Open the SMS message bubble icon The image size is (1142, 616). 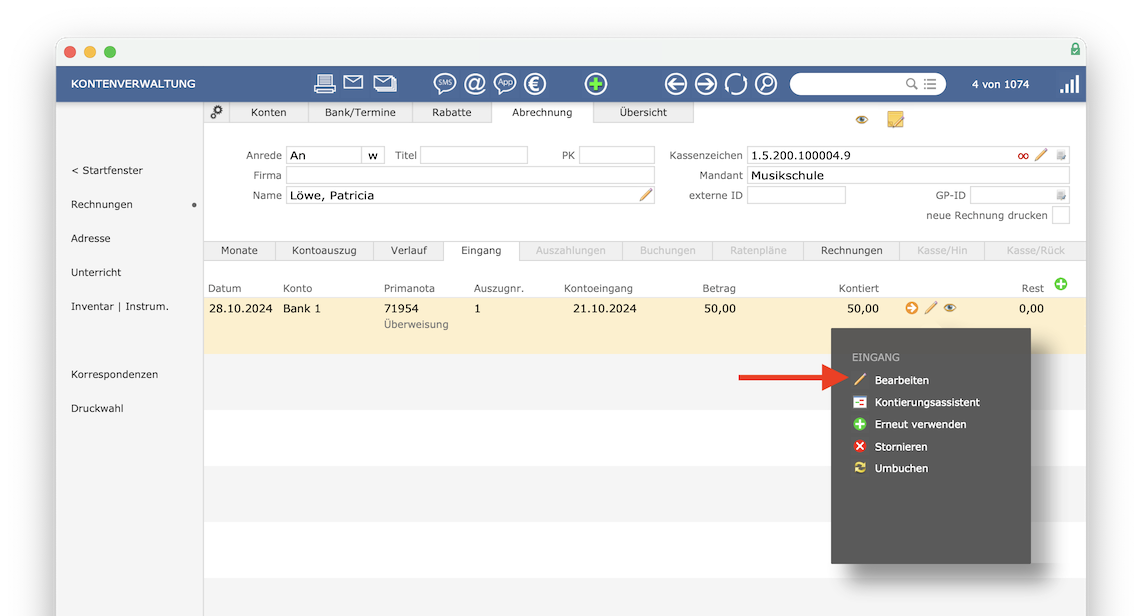444,84
